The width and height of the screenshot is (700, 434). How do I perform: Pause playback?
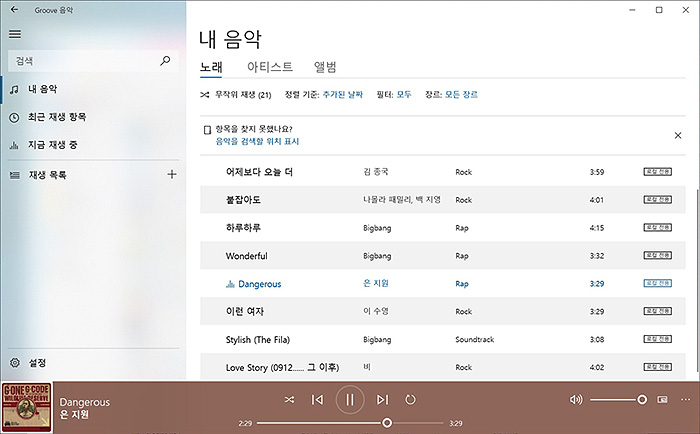coord(350,400)
